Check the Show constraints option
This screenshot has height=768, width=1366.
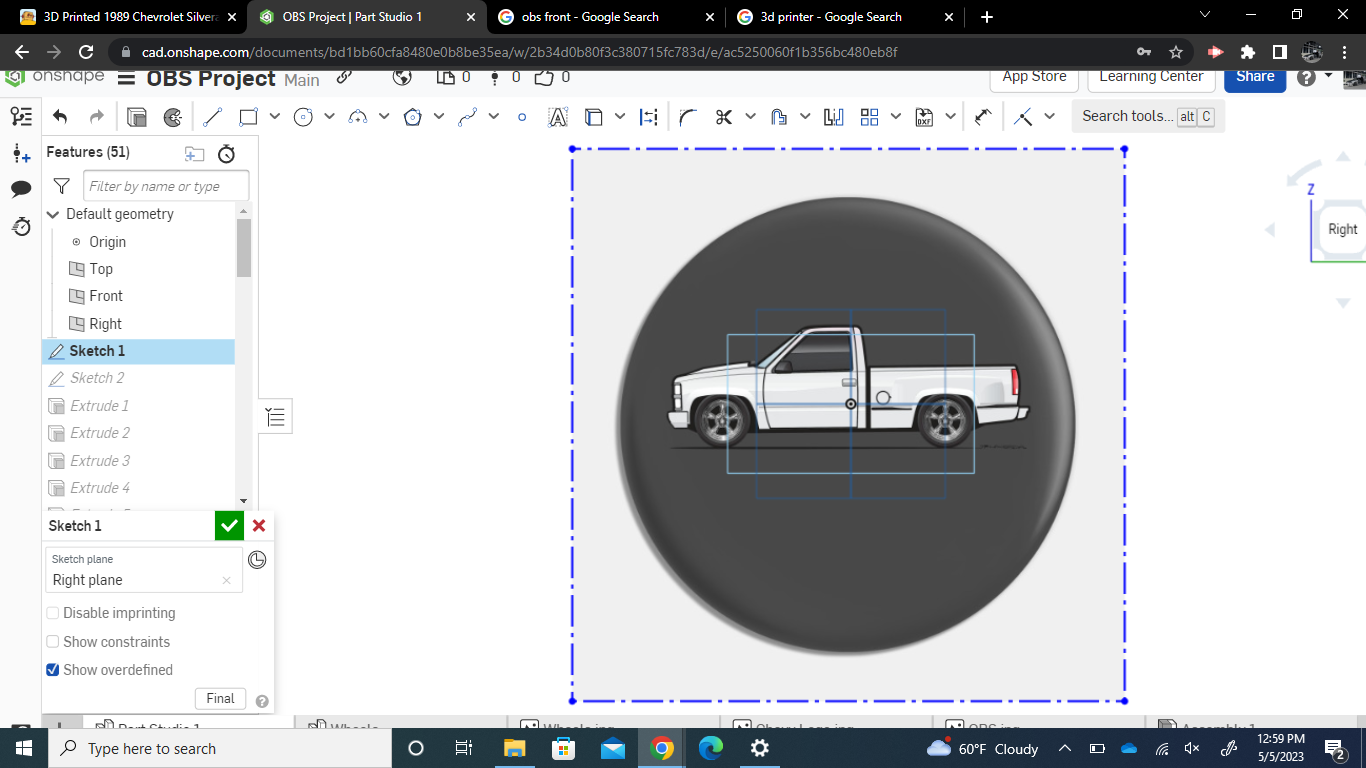pos(52,641)
